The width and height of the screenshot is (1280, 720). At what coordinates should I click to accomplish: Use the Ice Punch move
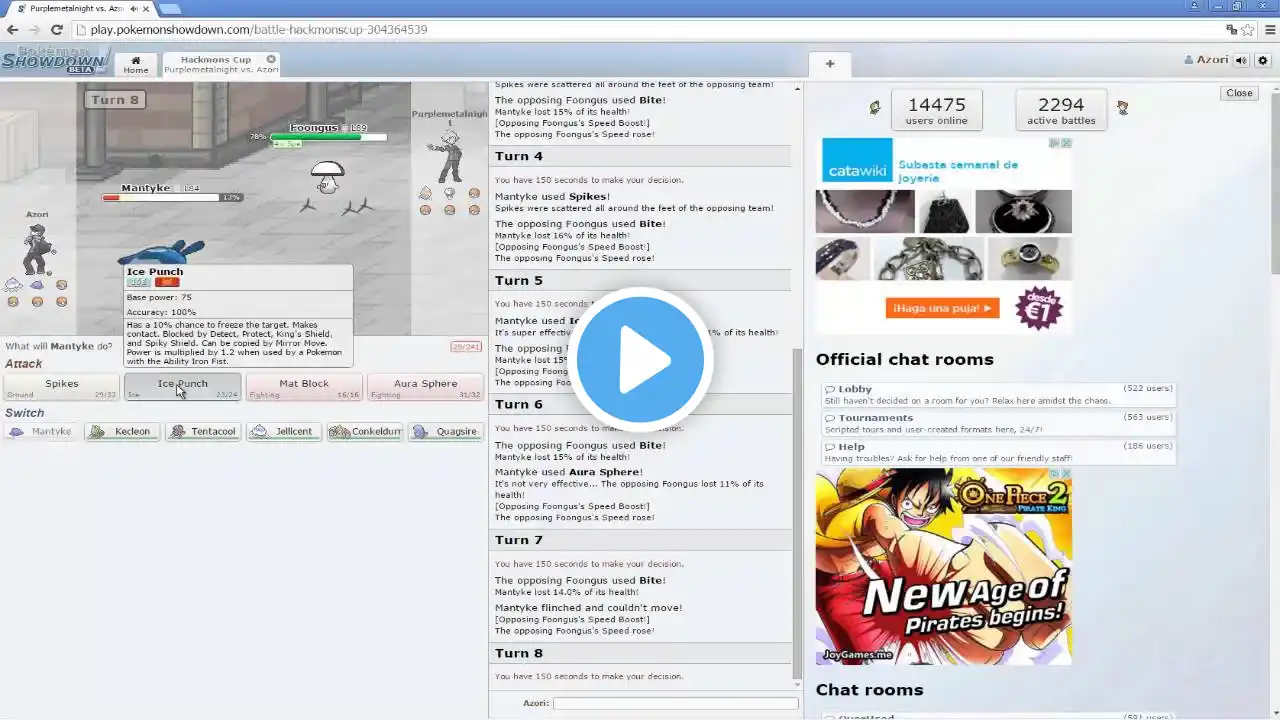coord(182,387)
